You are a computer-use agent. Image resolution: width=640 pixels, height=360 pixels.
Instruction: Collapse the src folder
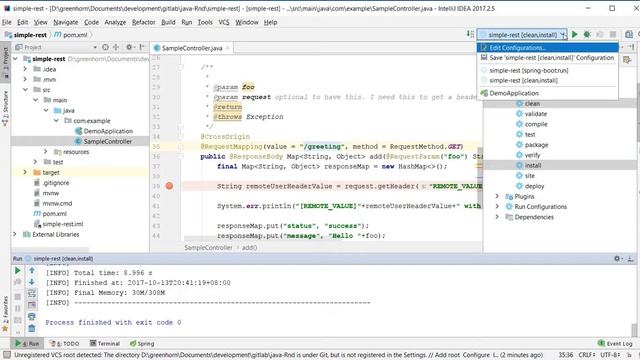25,89
